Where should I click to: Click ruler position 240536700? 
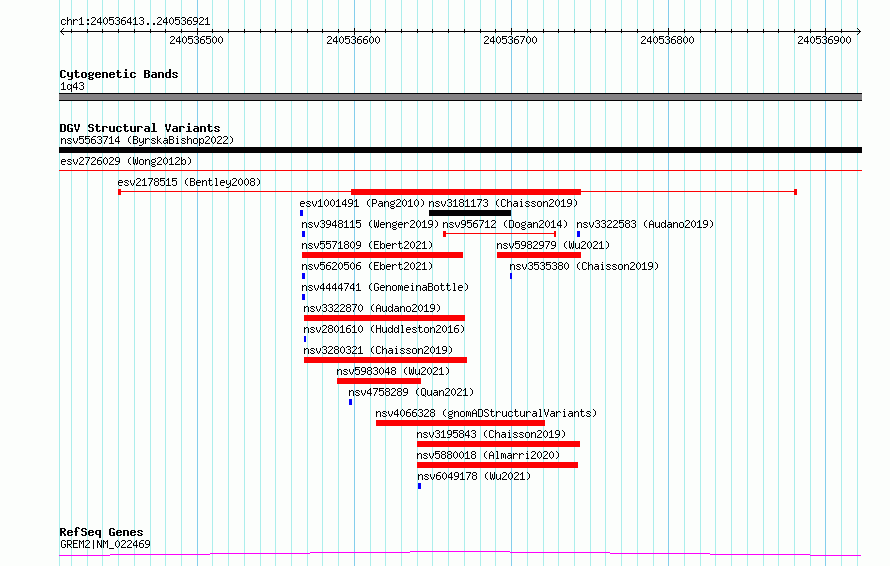510,40
